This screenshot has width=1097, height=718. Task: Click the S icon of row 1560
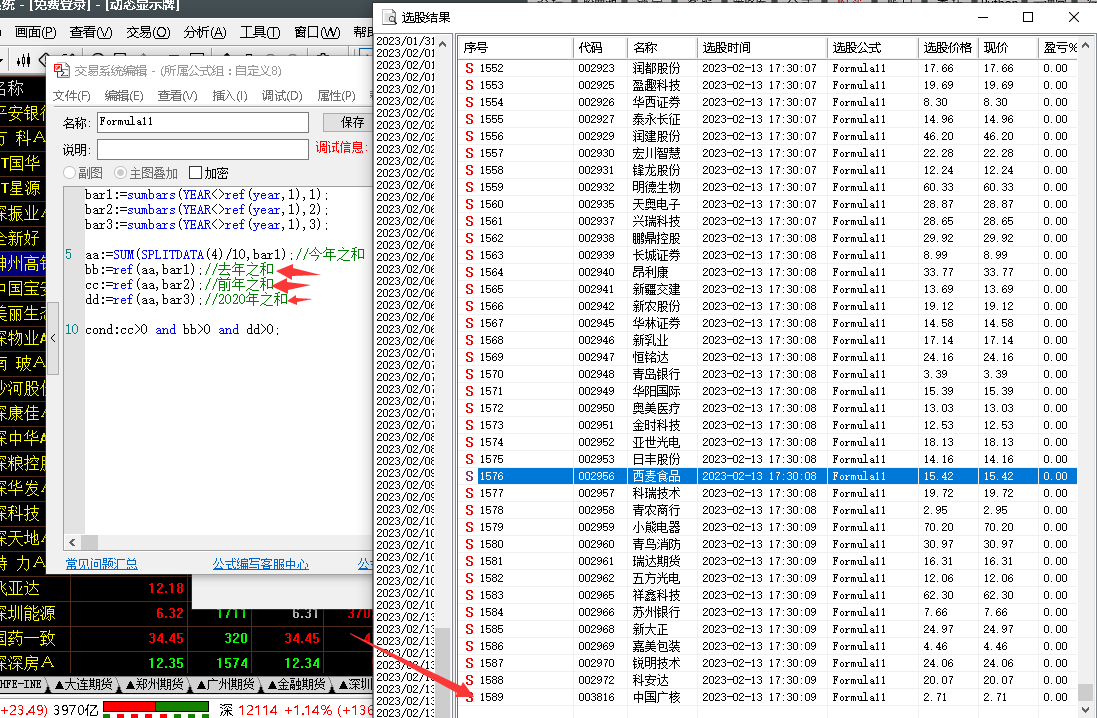[469, 204]
